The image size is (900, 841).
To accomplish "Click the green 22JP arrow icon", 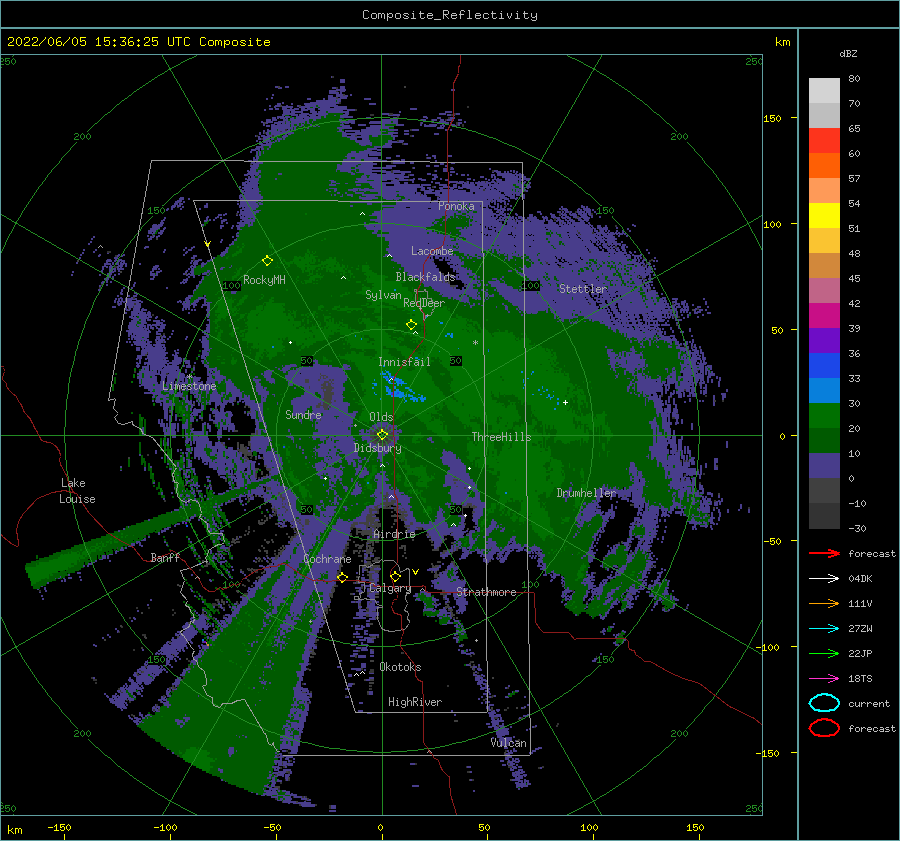I will (x=824, y=653).
